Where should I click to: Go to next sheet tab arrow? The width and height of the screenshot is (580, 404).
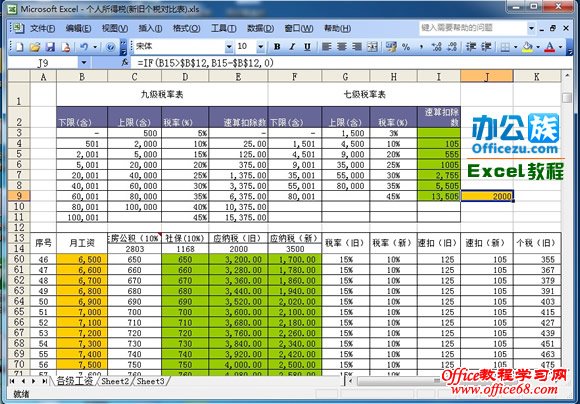point(34,381)
